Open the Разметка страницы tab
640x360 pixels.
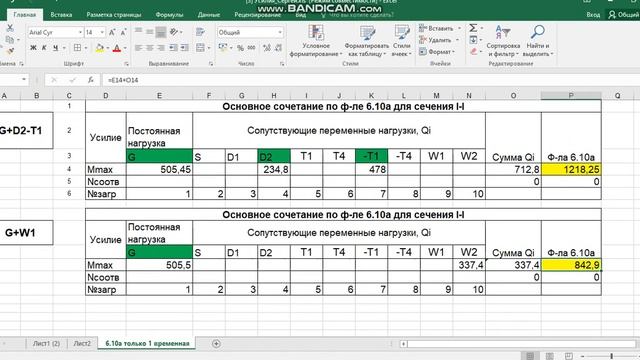(x=113, y=15)
